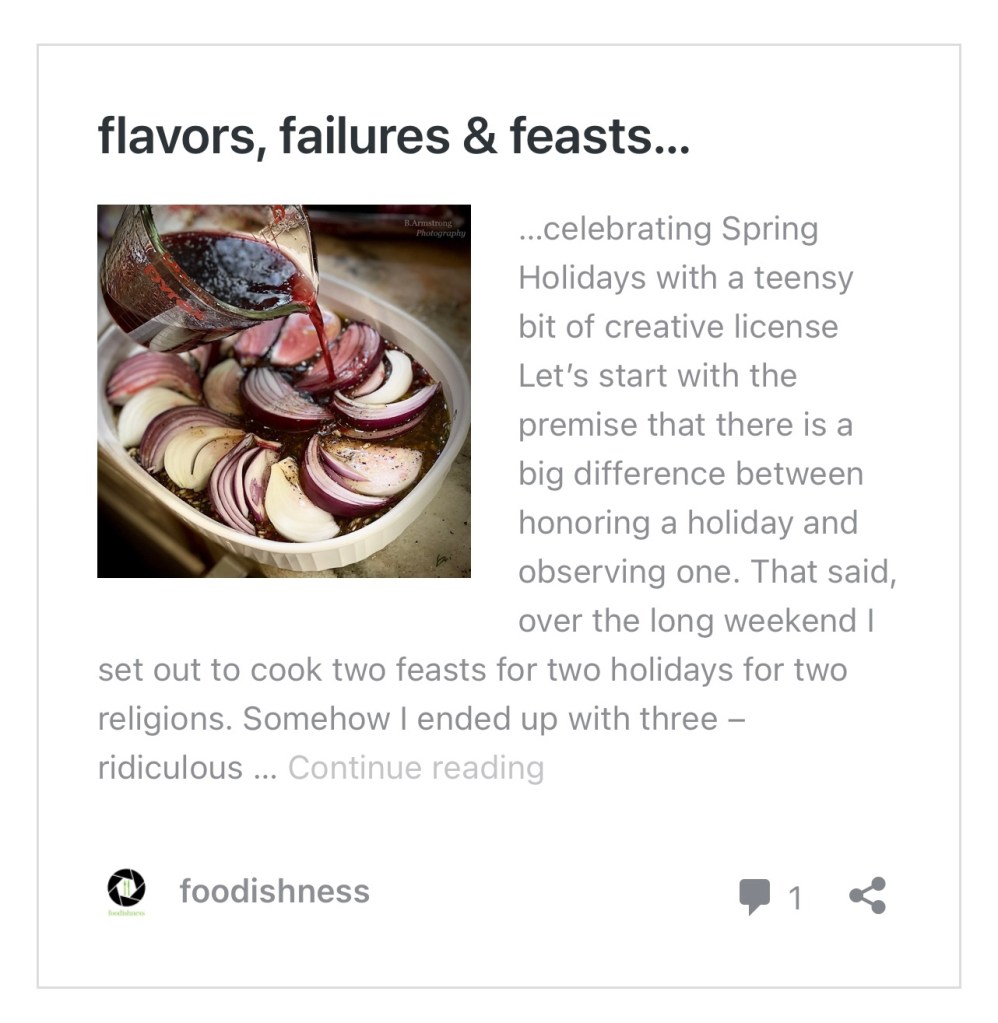The width and height of the screenshot is (998, 1023).
Task: Click the excerpt line honoring a holiday and
Action: pos(687,522)
